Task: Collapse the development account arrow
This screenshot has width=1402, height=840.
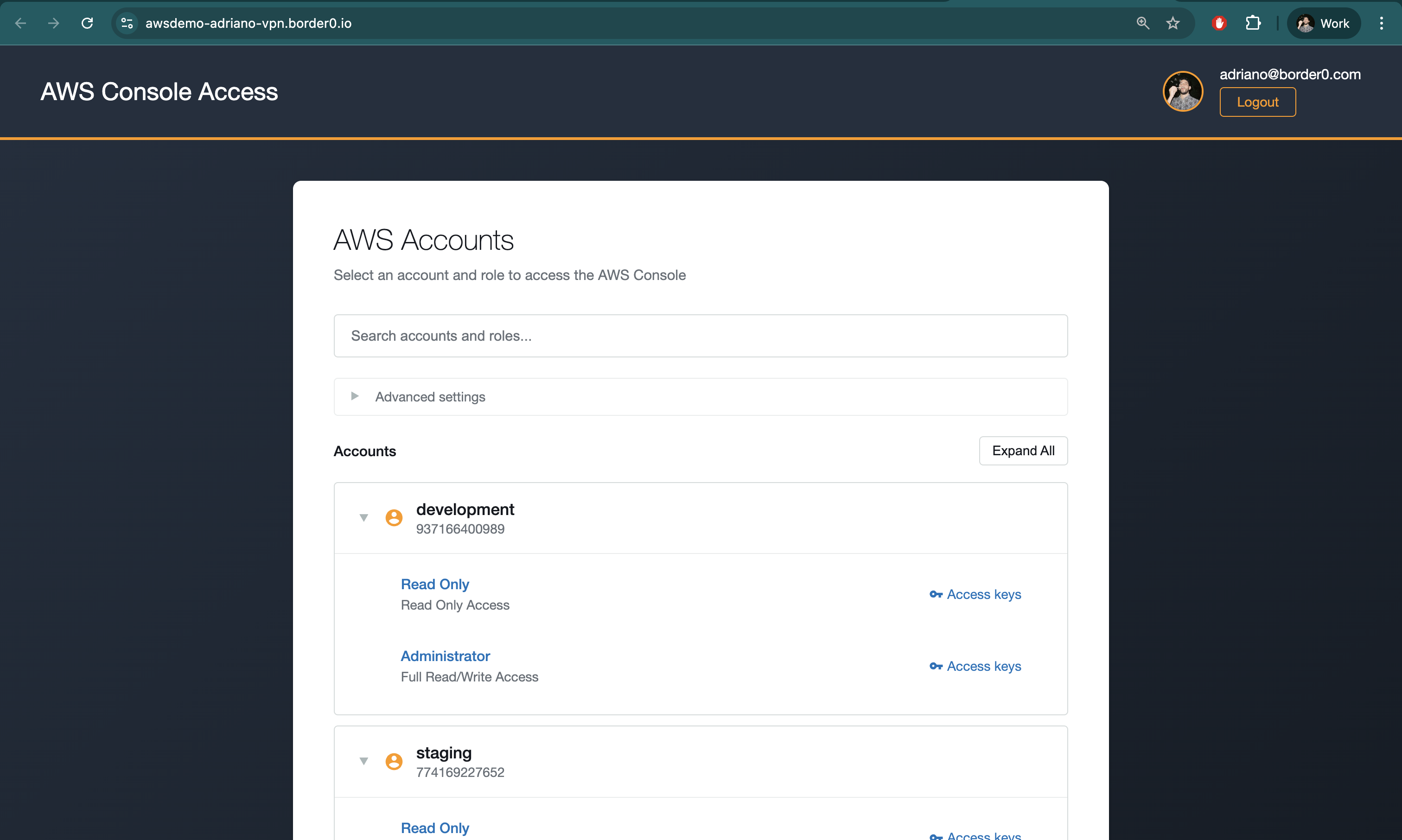Action: pos(364,517)
